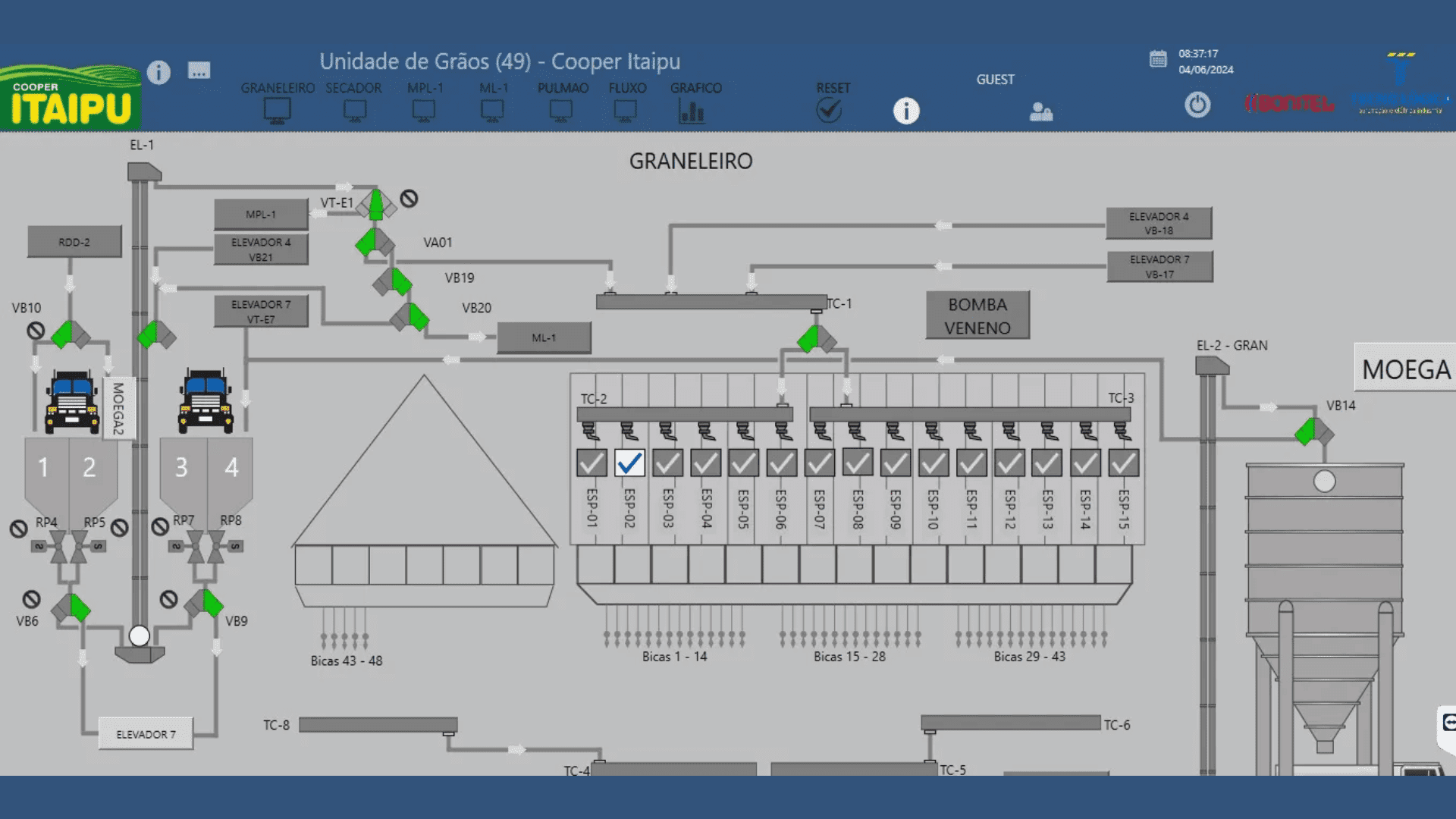The height and width of the screenshot is (819, 1456).
Task: Toggle the ESP-13 checkbox
Action: (x=1047, y=463)
